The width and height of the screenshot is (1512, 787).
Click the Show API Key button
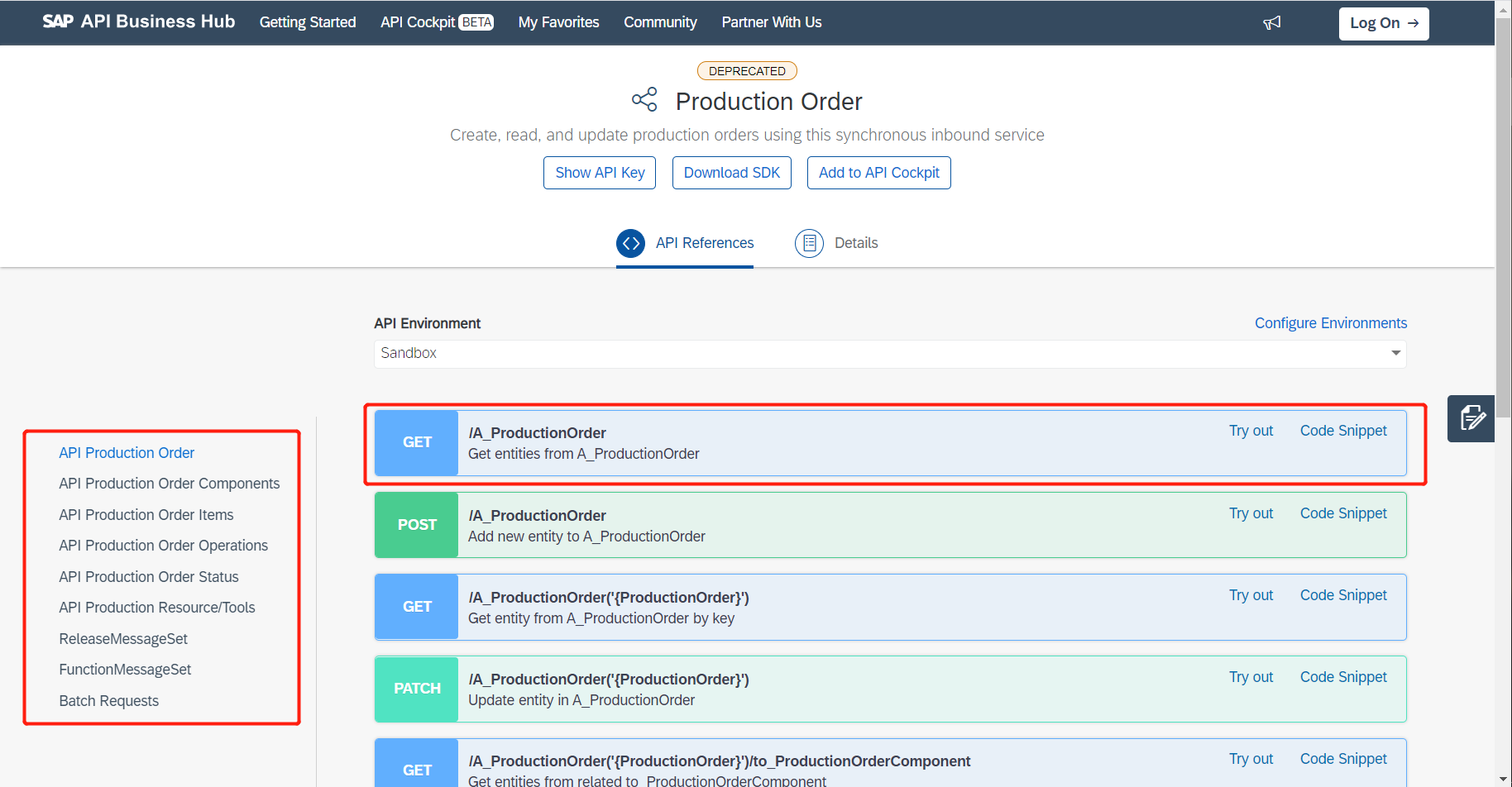point(599,173)
